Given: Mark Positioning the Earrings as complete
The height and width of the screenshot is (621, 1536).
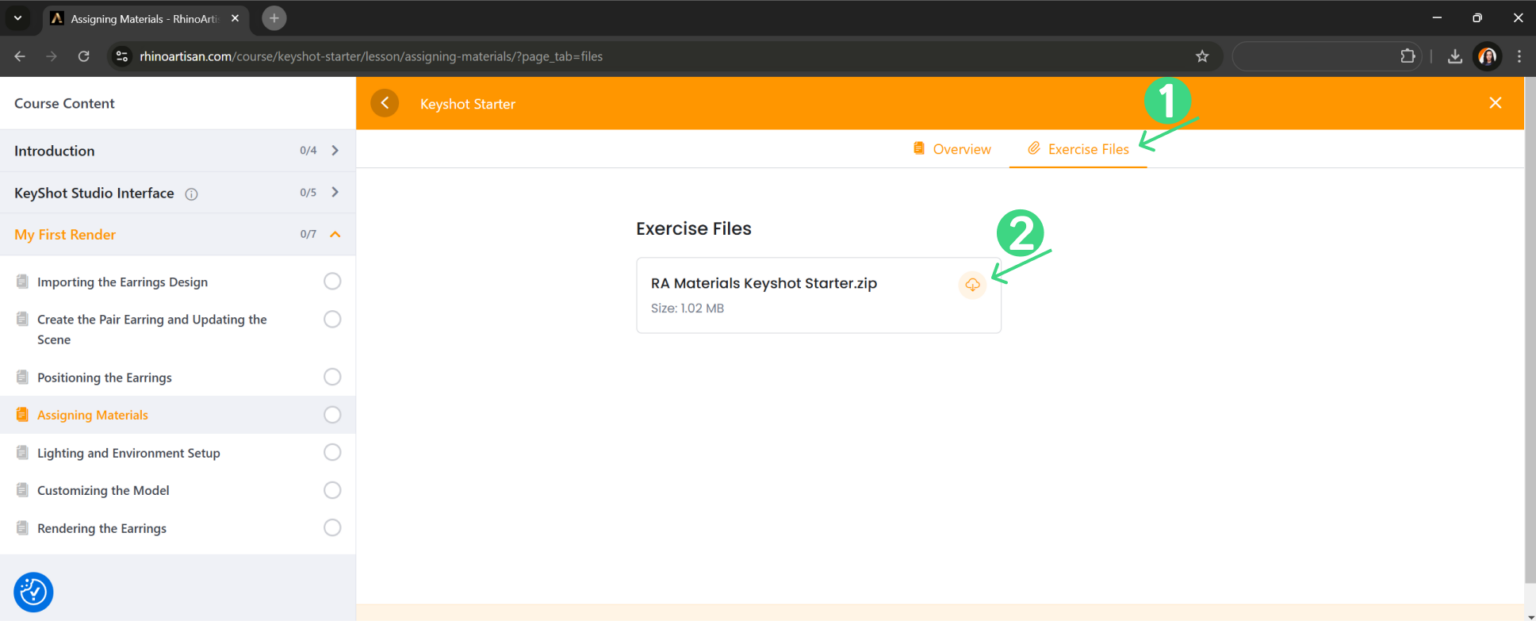Looking at the screenshot, I should (332, 377).
